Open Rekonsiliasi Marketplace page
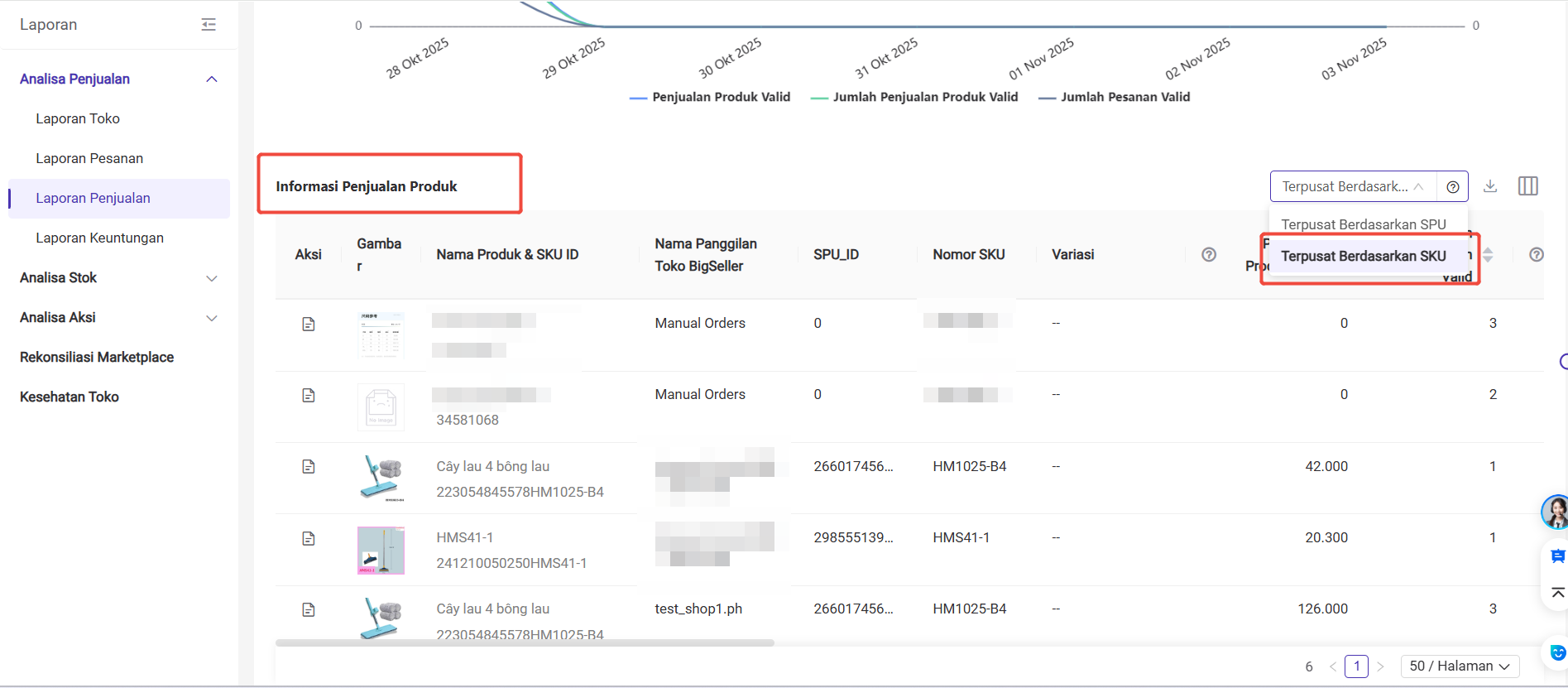This screenshot has height=688, width=1568. [97, 357]
